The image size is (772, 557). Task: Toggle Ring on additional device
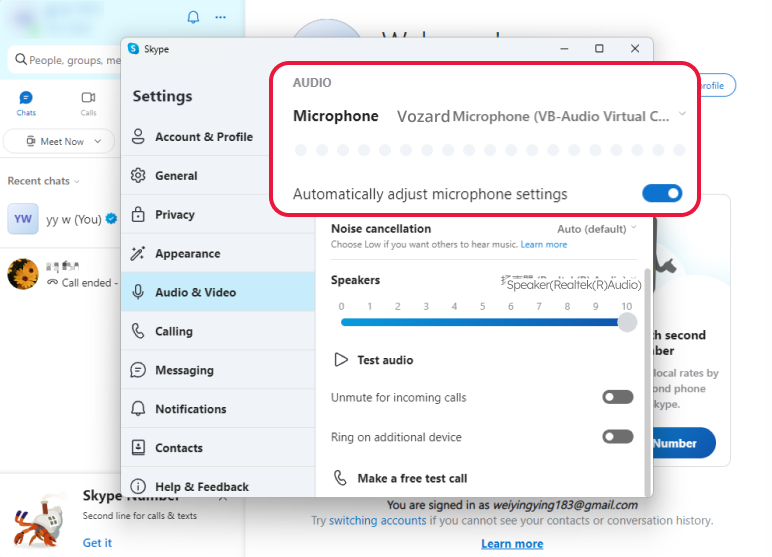618,436
